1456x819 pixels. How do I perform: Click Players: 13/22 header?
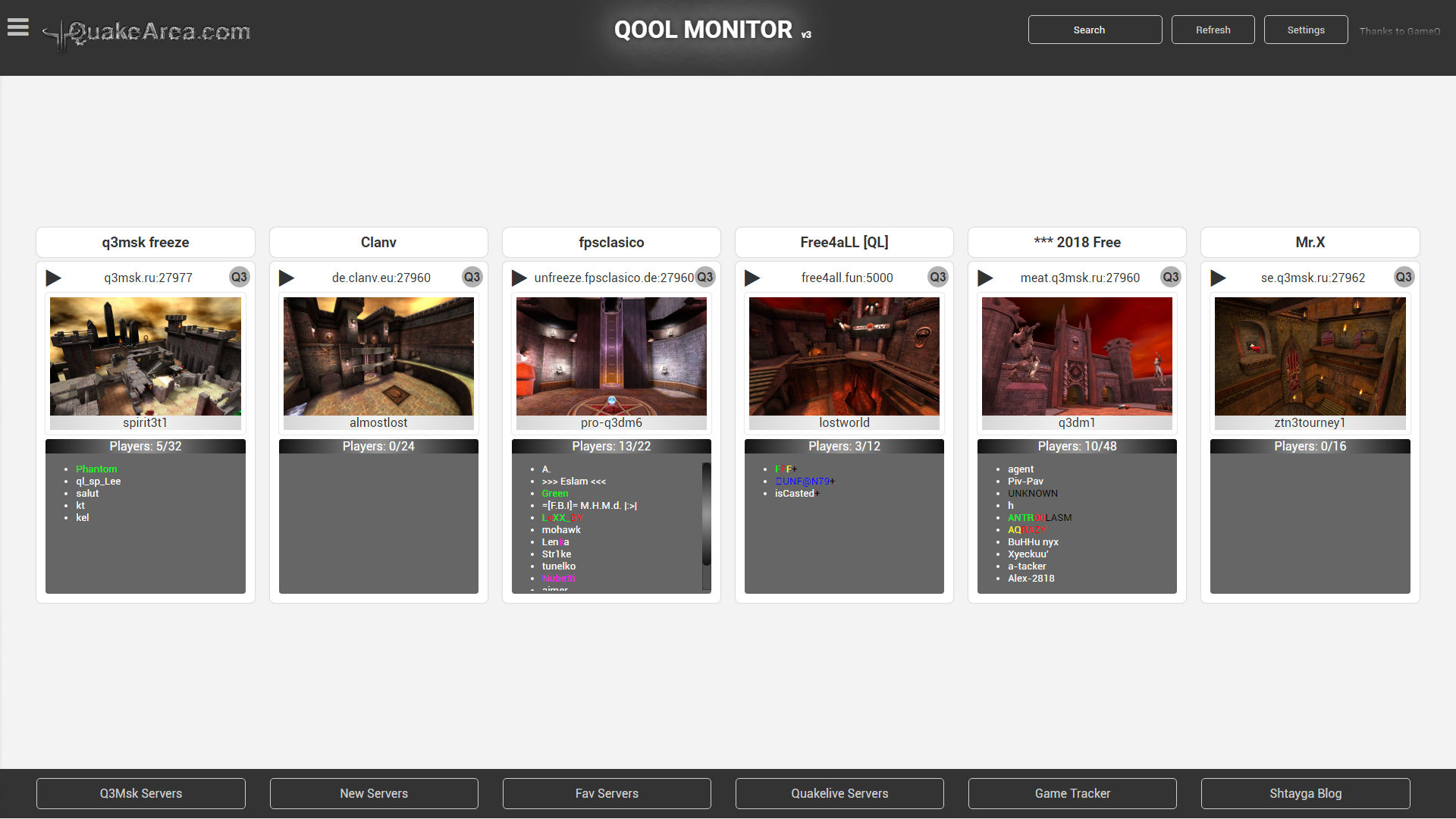coord(611,447)
